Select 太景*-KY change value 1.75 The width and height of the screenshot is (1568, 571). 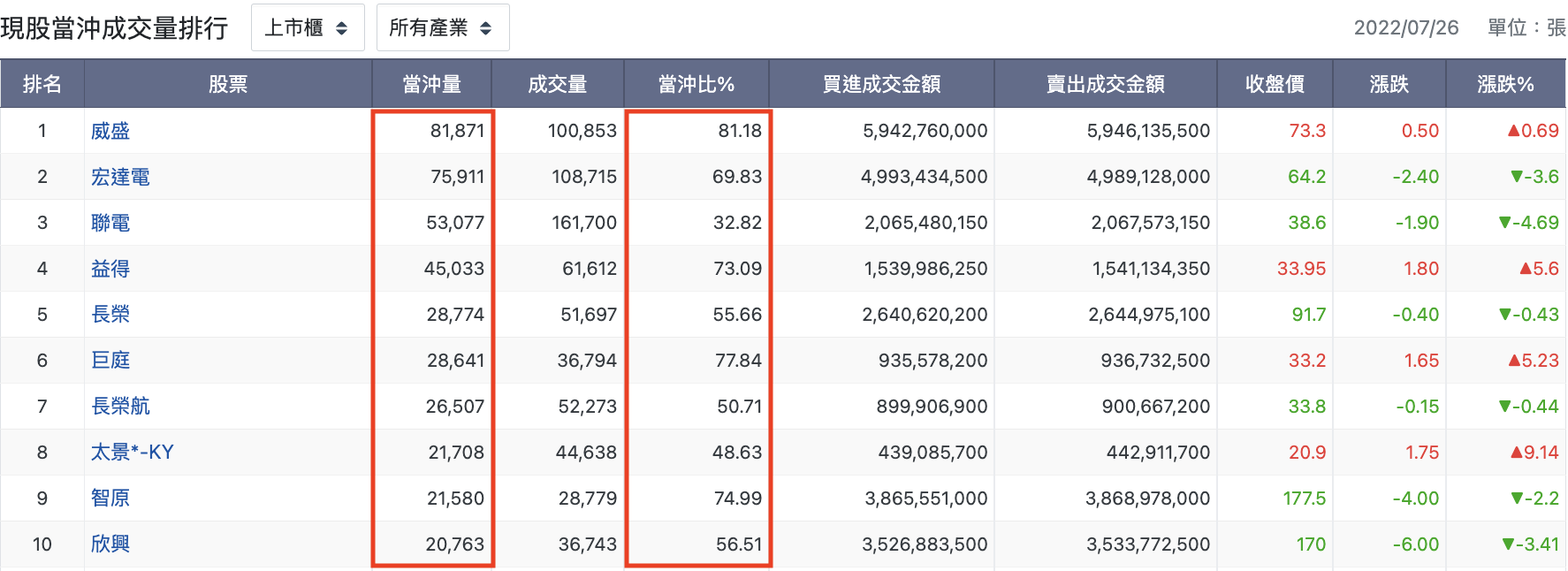tap(1422, 453)
